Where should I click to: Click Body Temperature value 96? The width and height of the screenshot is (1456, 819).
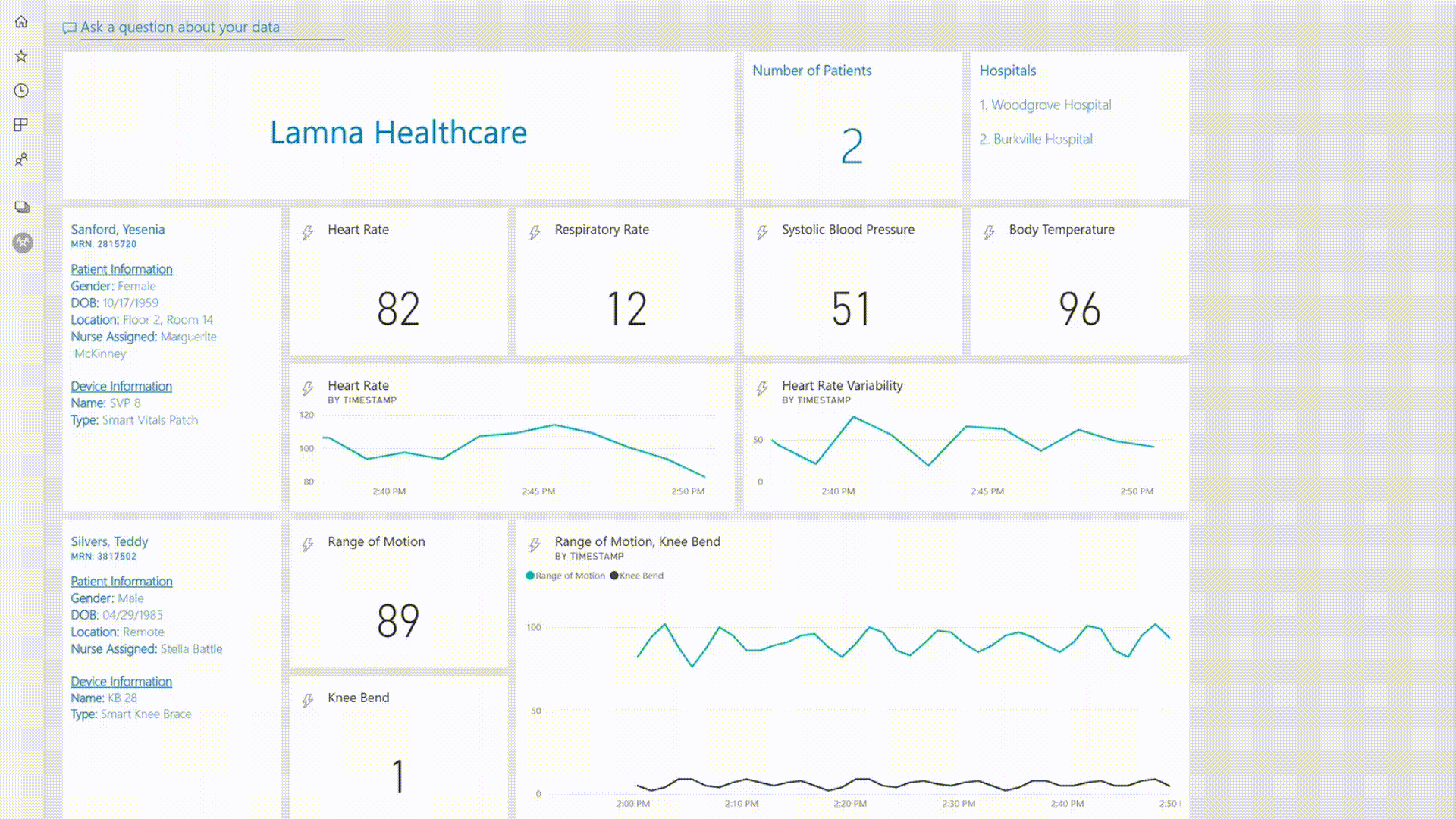[1079, 309]
